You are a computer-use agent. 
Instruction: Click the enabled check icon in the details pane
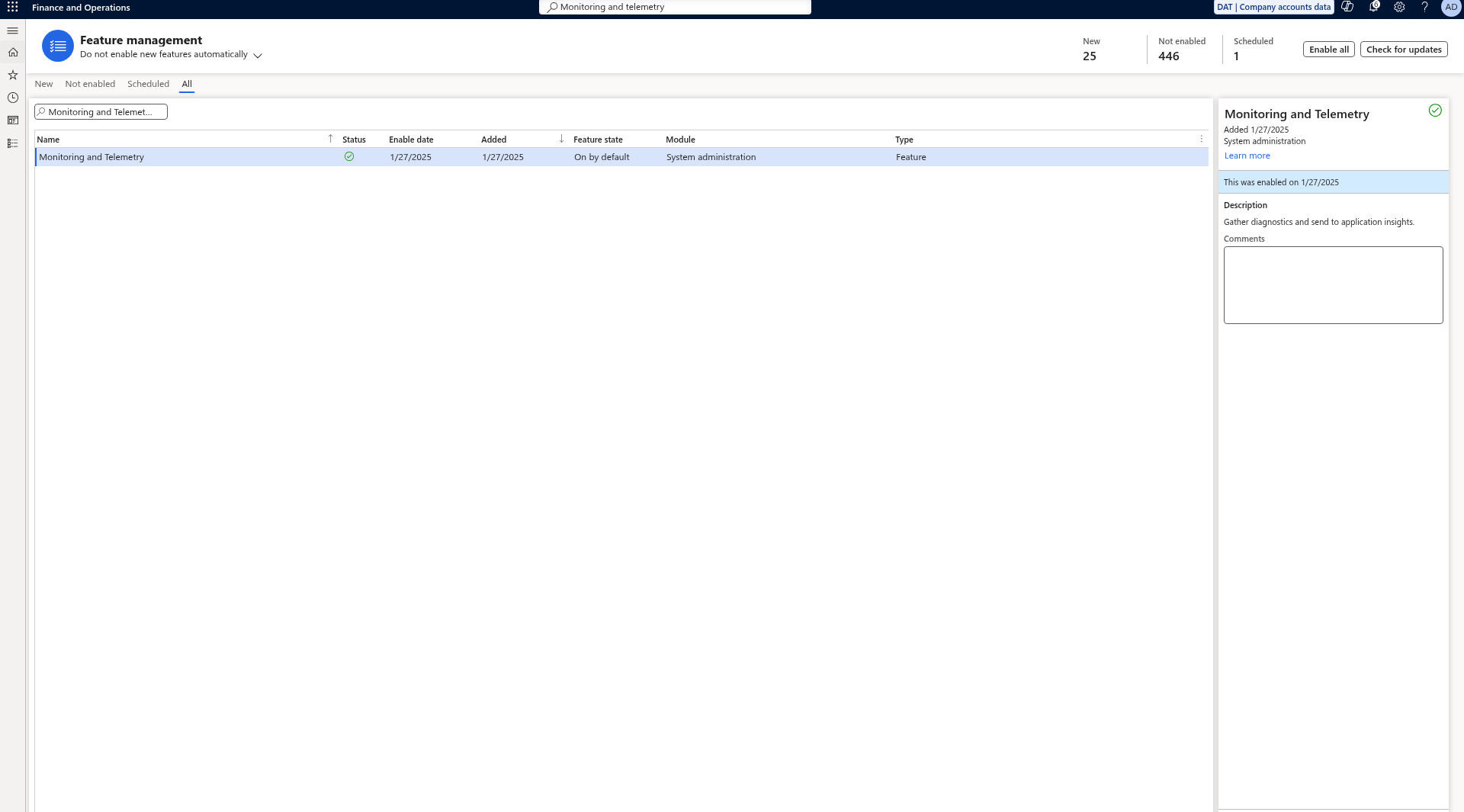1435,111
